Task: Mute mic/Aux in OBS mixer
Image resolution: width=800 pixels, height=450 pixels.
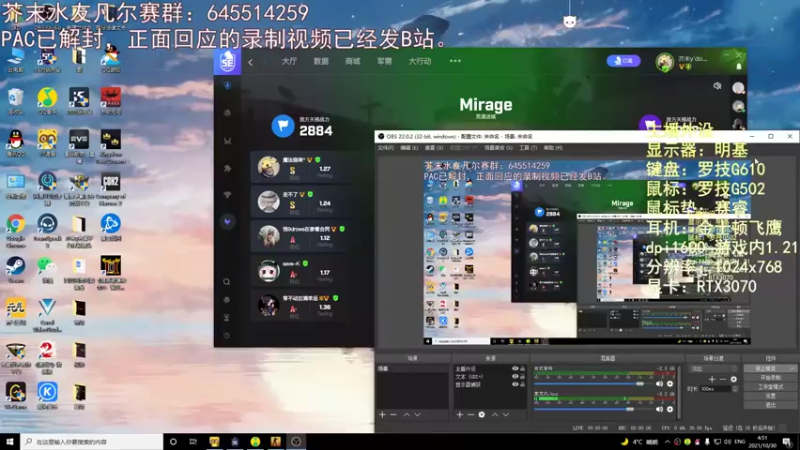Action: [659, 409]
